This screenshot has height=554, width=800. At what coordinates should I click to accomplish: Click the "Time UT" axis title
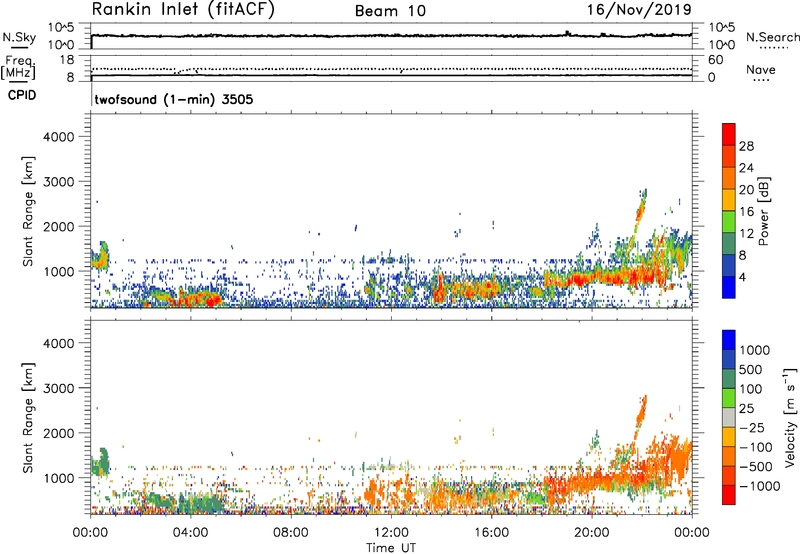click(391, 547)
